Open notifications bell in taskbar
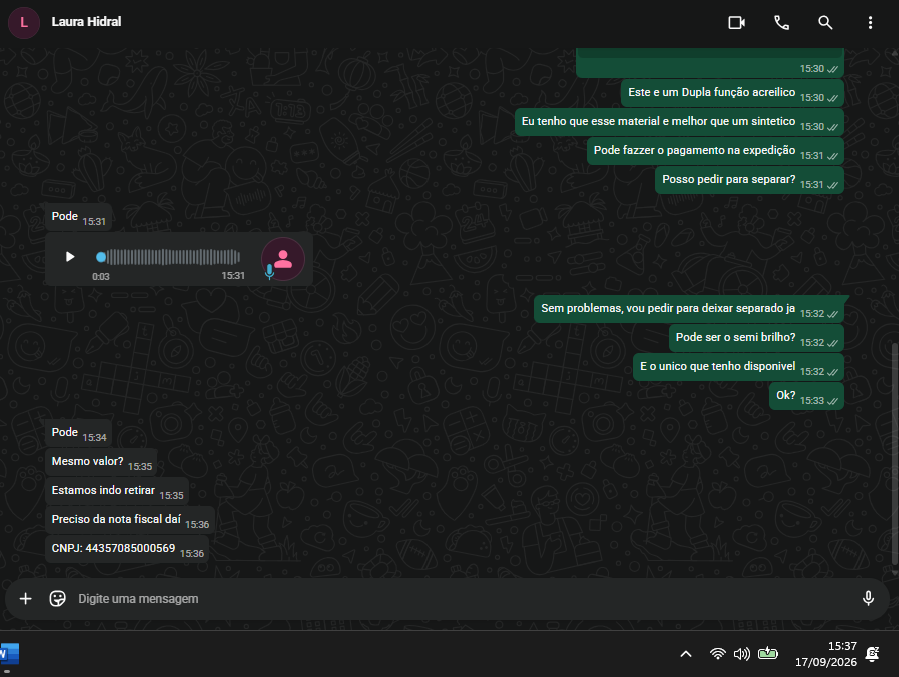Viewport: 899px width, 677px height. coord(872,653)
